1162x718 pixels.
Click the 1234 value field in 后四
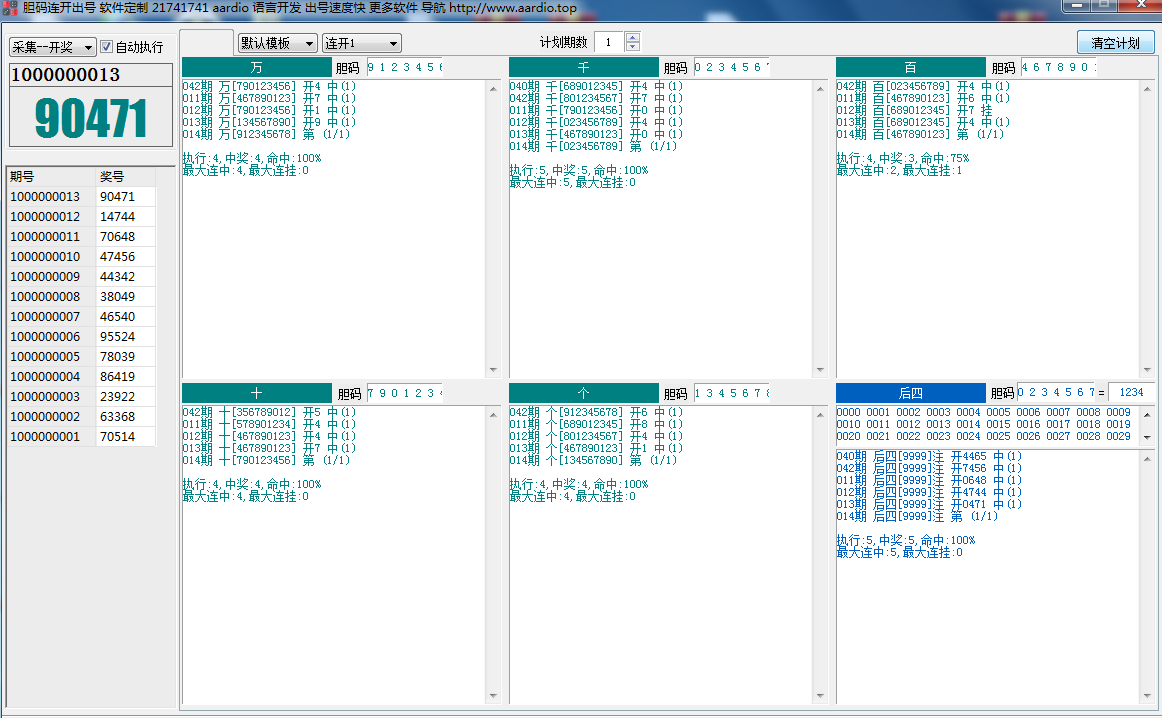tap(1131, 393)
